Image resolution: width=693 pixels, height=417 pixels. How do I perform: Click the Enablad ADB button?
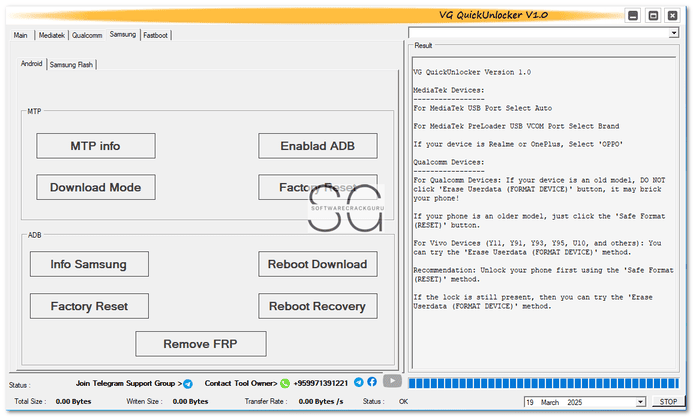pos(318,146)
